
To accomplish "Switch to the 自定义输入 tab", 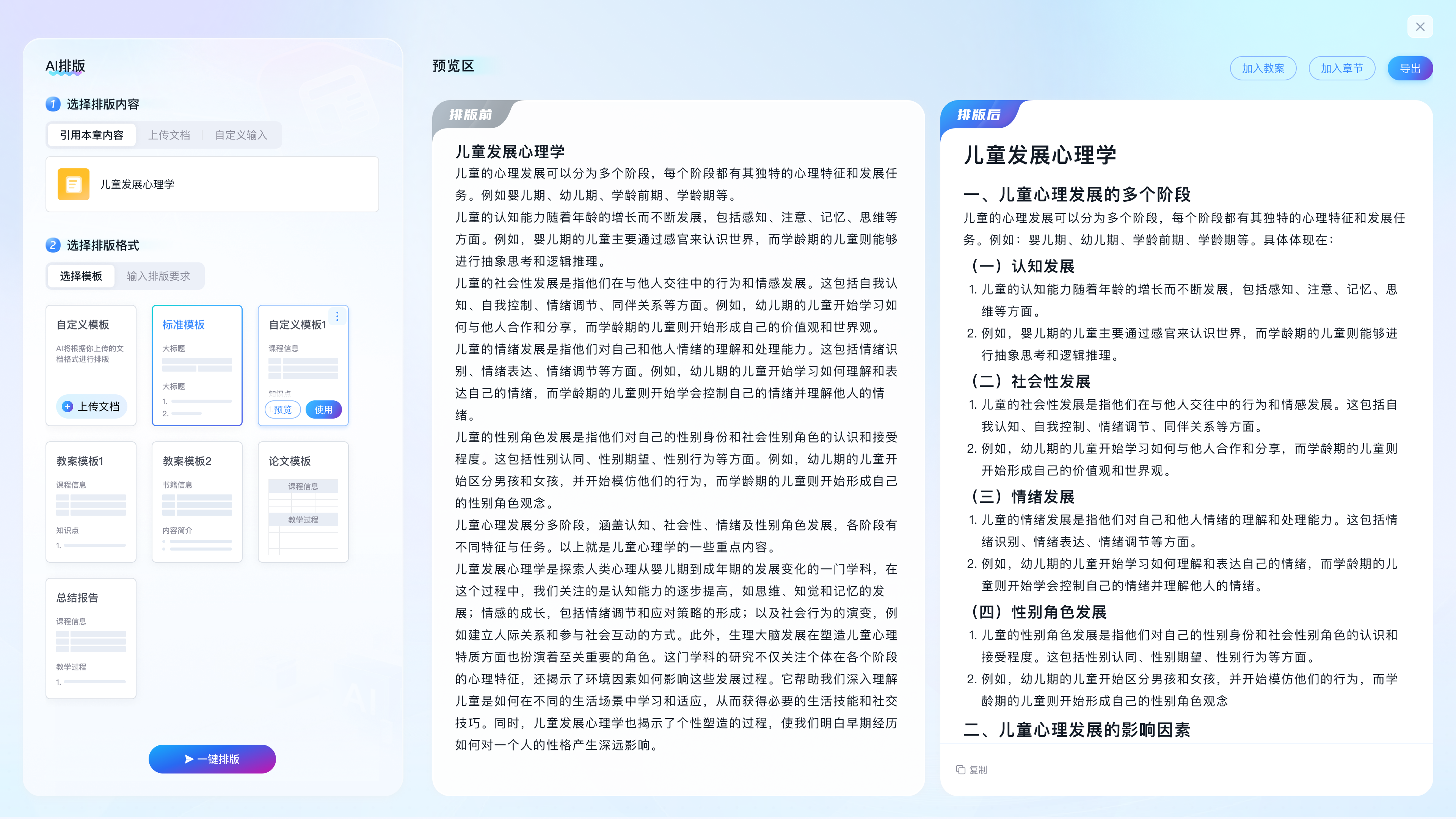I will point(241,135).
